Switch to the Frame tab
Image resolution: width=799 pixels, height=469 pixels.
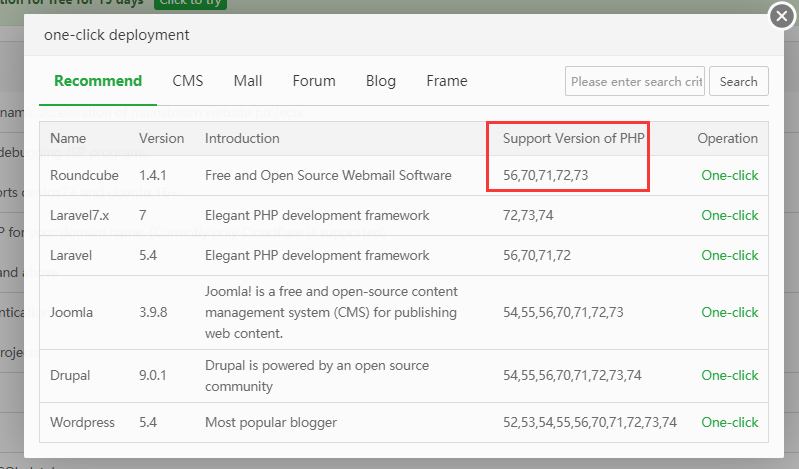(x=446, y=81)
